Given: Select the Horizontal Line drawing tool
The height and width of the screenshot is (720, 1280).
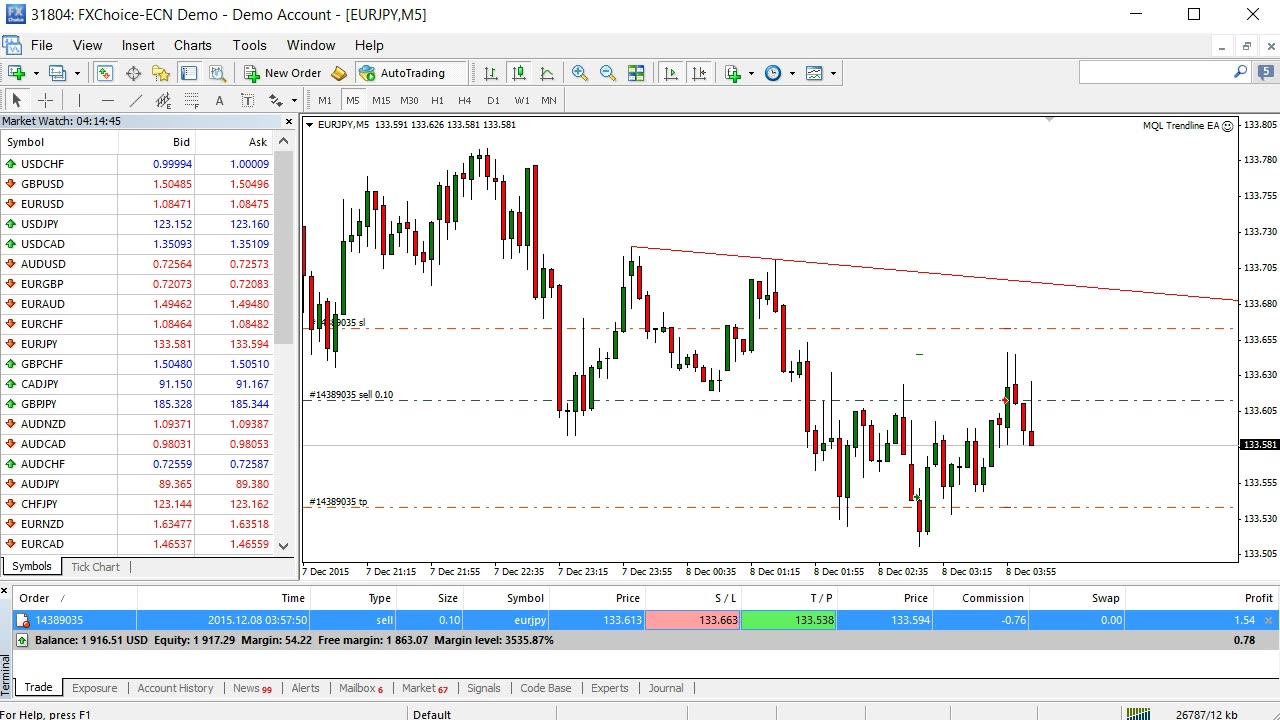Looking at the screenshot, I should click(x=107, y=100).
